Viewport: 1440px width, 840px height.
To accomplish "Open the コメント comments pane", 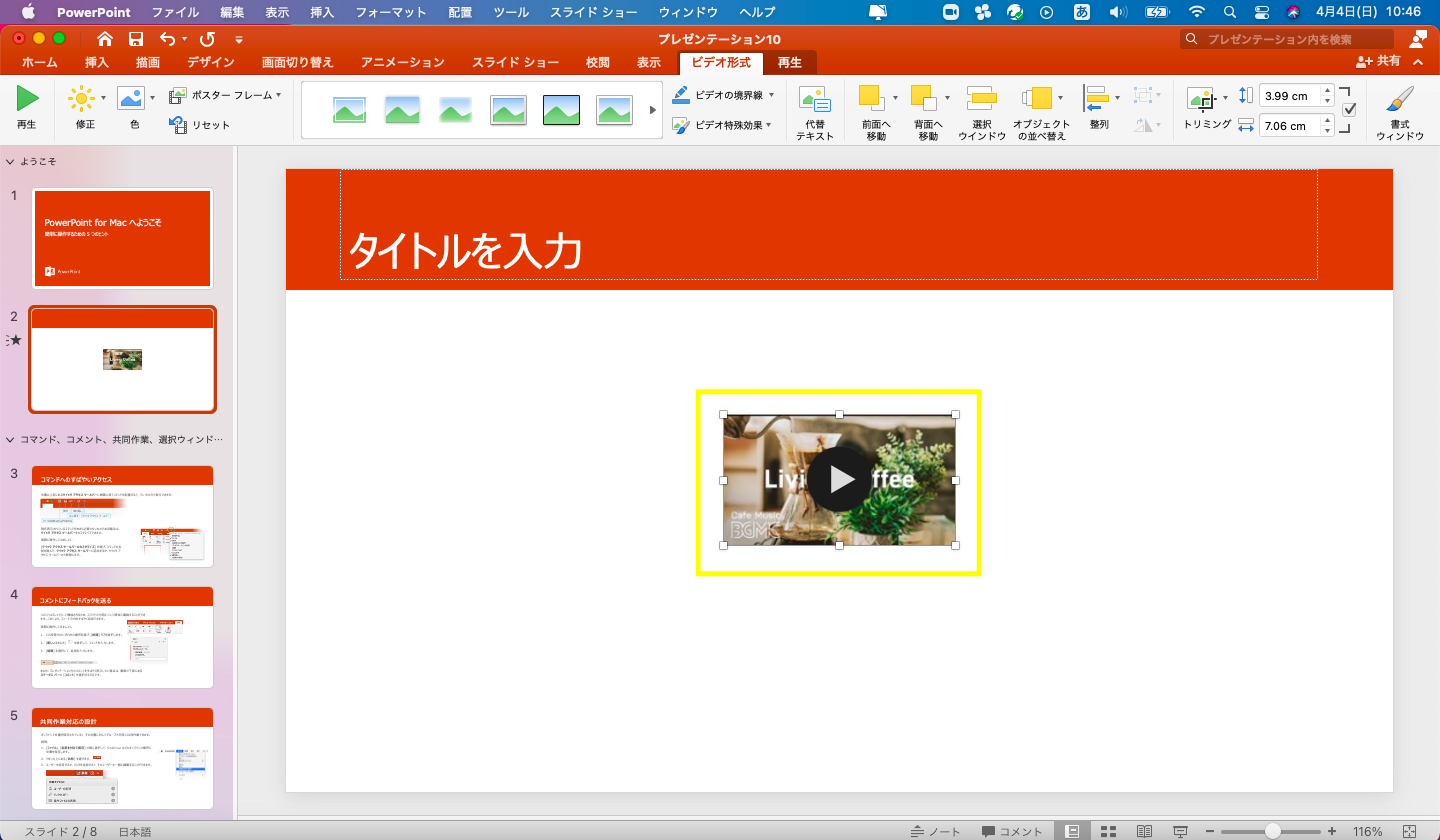I will (1012, 831).
